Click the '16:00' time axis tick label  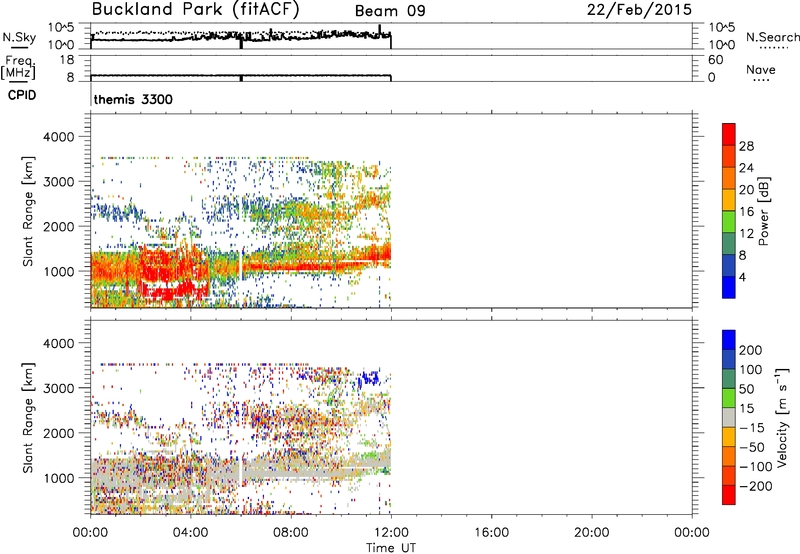[491, 533]
